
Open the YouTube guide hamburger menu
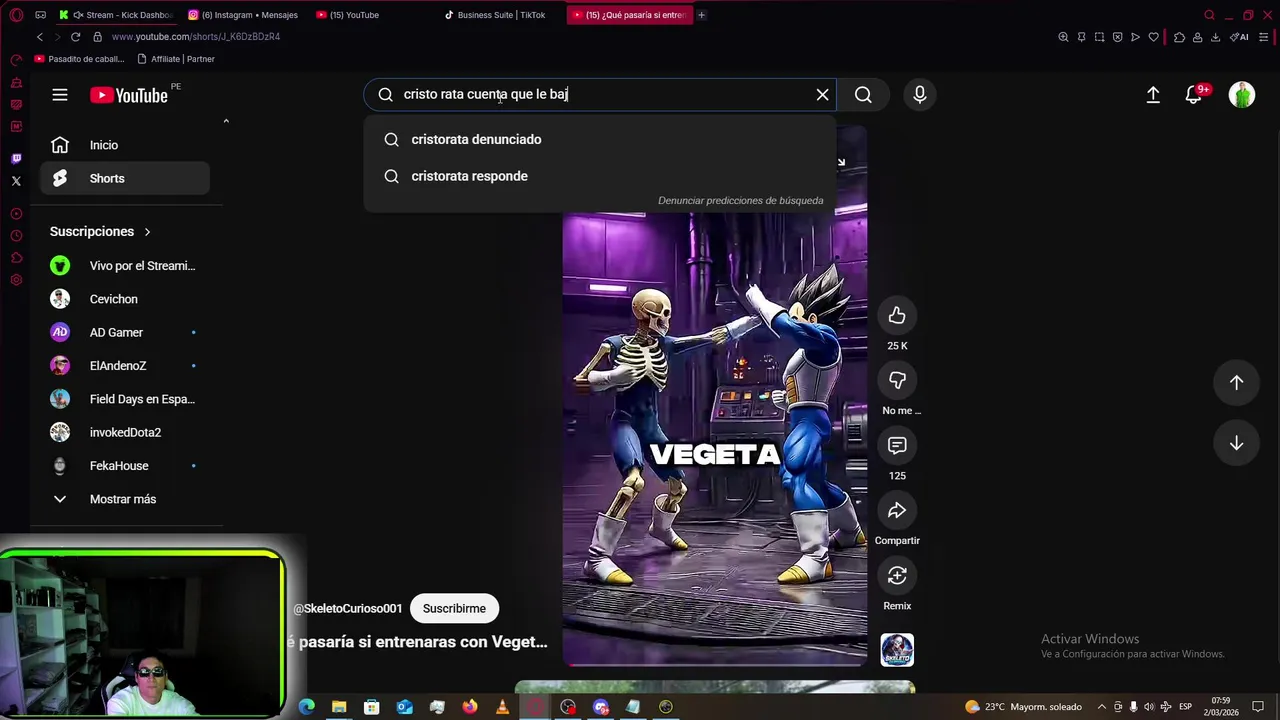pos(60,95)
